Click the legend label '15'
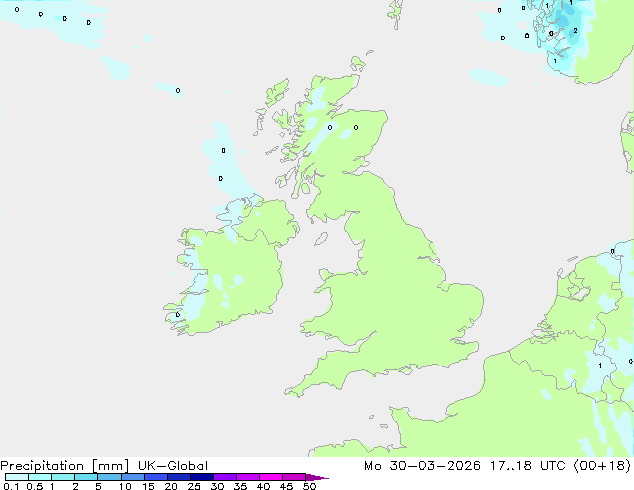Viewport: 634px width, 490px height. coord(148,486)
